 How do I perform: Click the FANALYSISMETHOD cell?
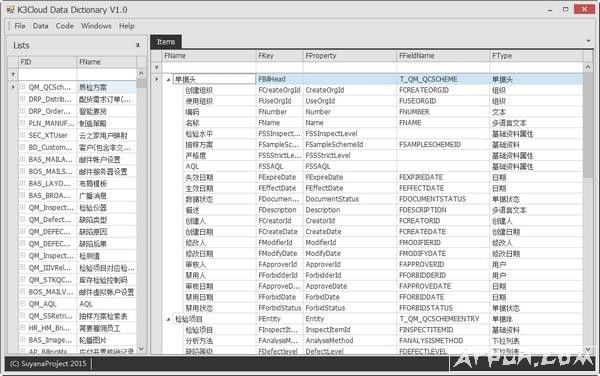[443, 340]
